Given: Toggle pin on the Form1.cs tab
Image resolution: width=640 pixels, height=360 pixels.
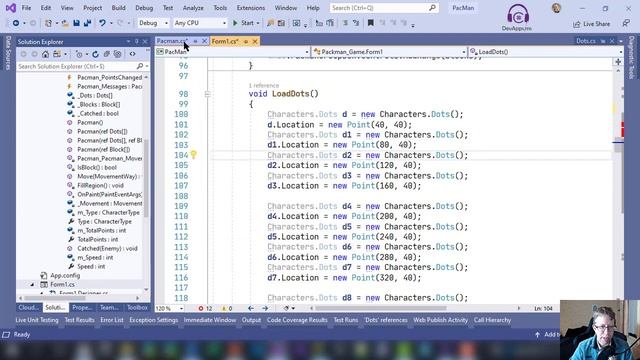Looking at the screenshot, I should pos(246,41).
